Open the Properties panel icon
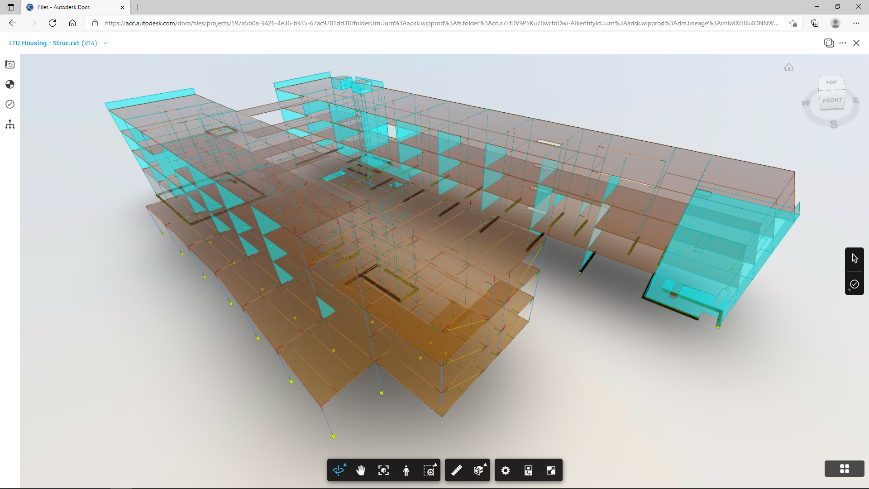Viewport: 869px width, 489px height. (x=528, y=470)
